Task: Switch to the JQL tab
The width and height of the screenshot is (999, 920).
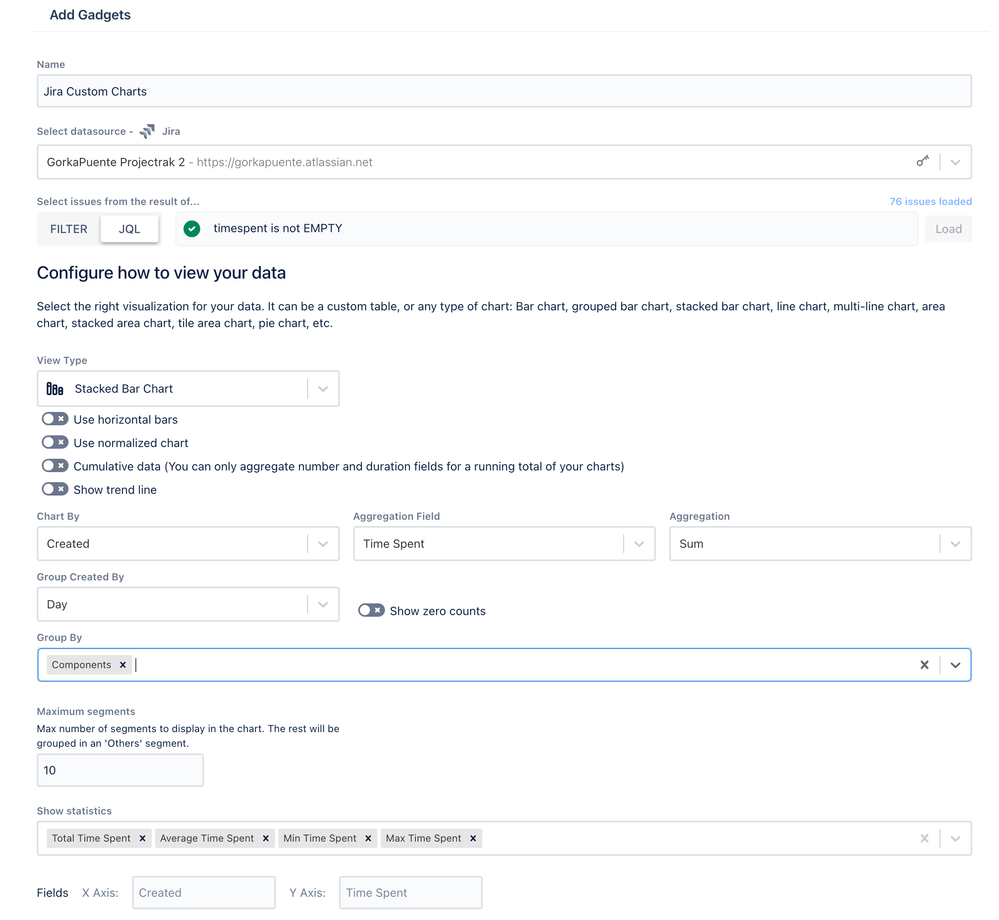Action: tap(129, 229)
